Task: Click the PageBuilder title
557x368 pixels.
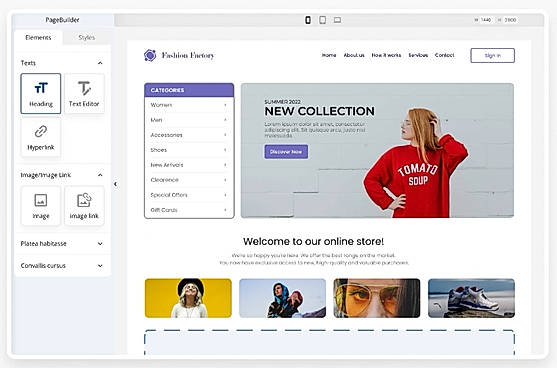Action: 62,20
